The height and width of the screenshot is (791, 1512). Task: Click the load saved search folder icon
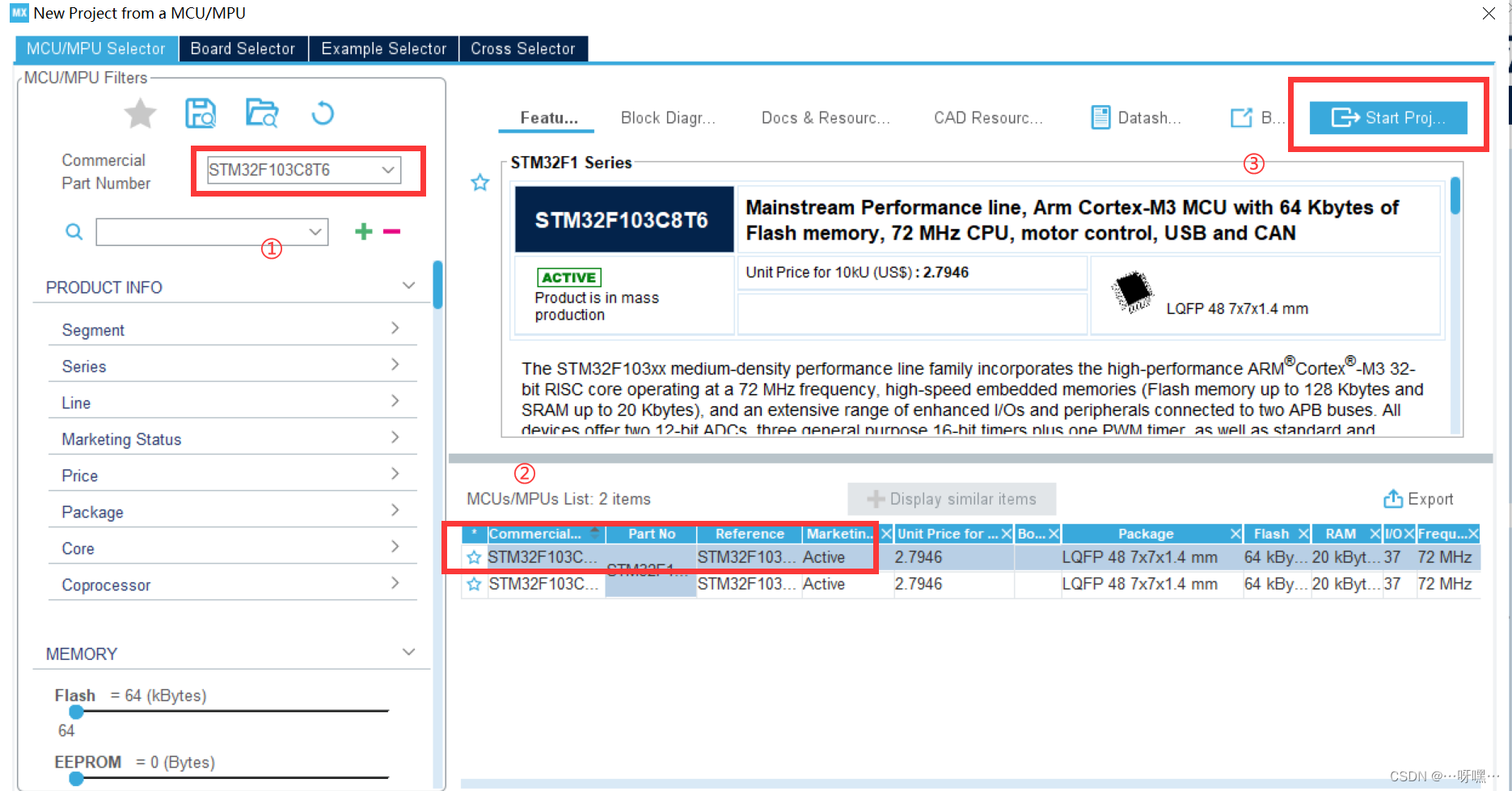click(x=262, y=113)
